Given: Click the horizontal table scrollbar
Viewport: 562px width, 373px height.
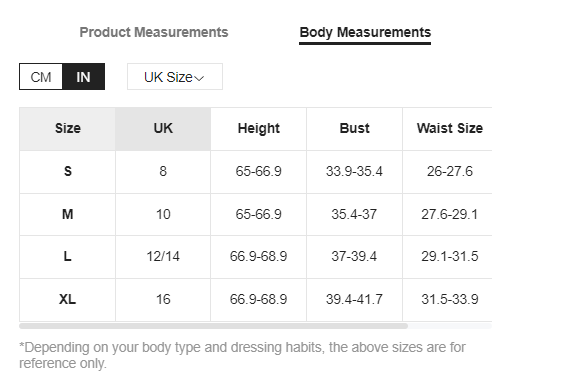Looking at the screenshot, I should 213,326.
